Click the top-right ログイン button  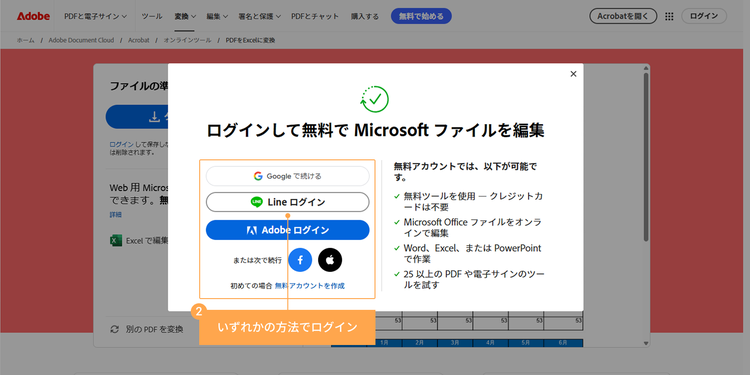pos(704,16)
